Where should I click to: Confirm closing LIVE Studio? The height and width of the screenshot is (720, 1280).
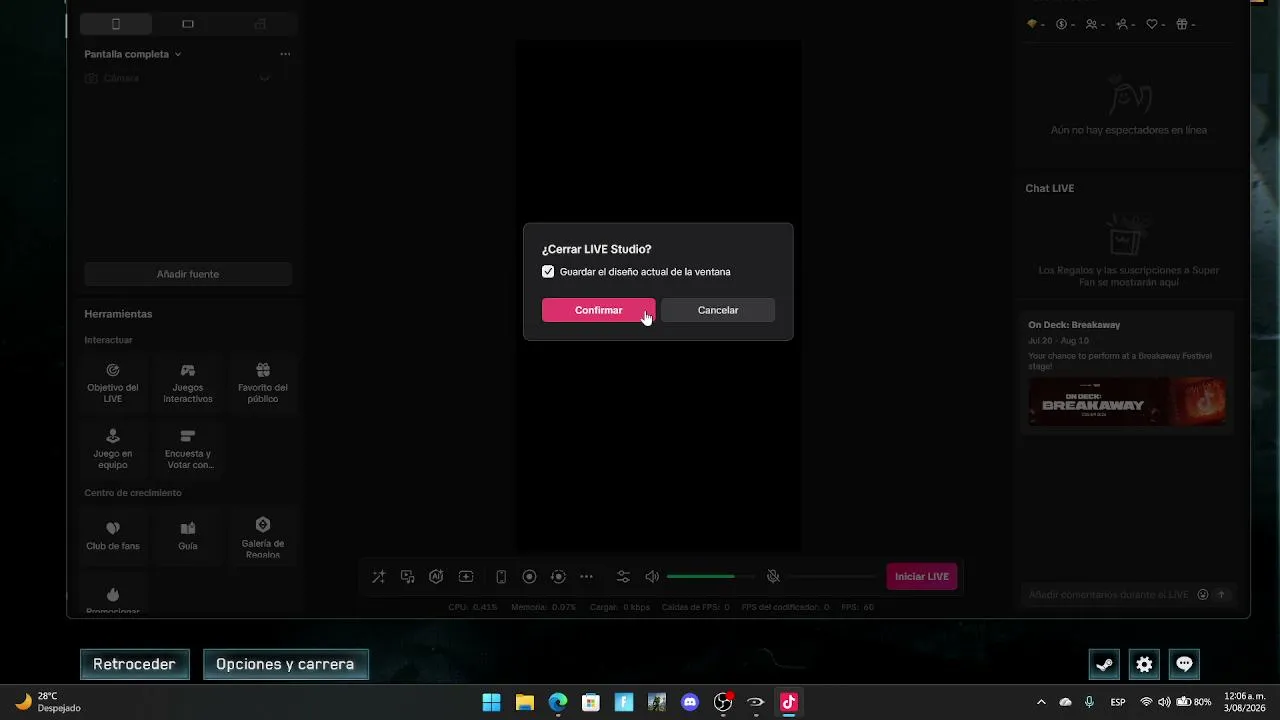(598, 310)
